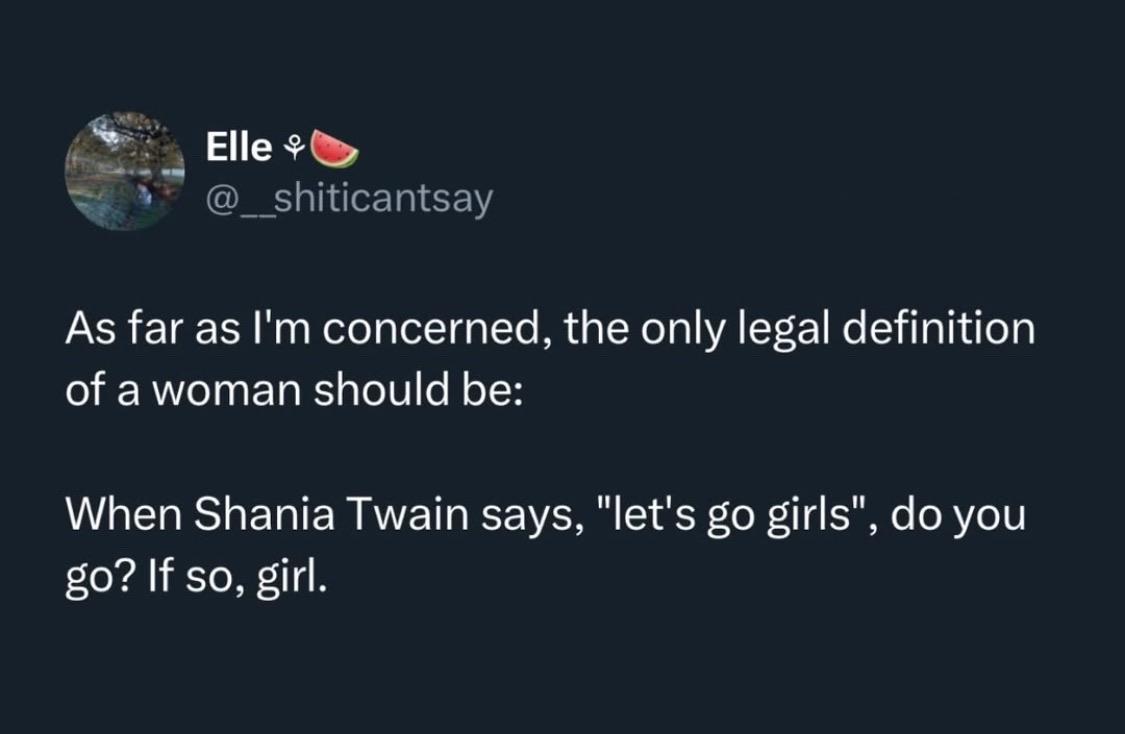Visit the @__shiticantsay handle
1125x734 pixels.
point(349,199)
